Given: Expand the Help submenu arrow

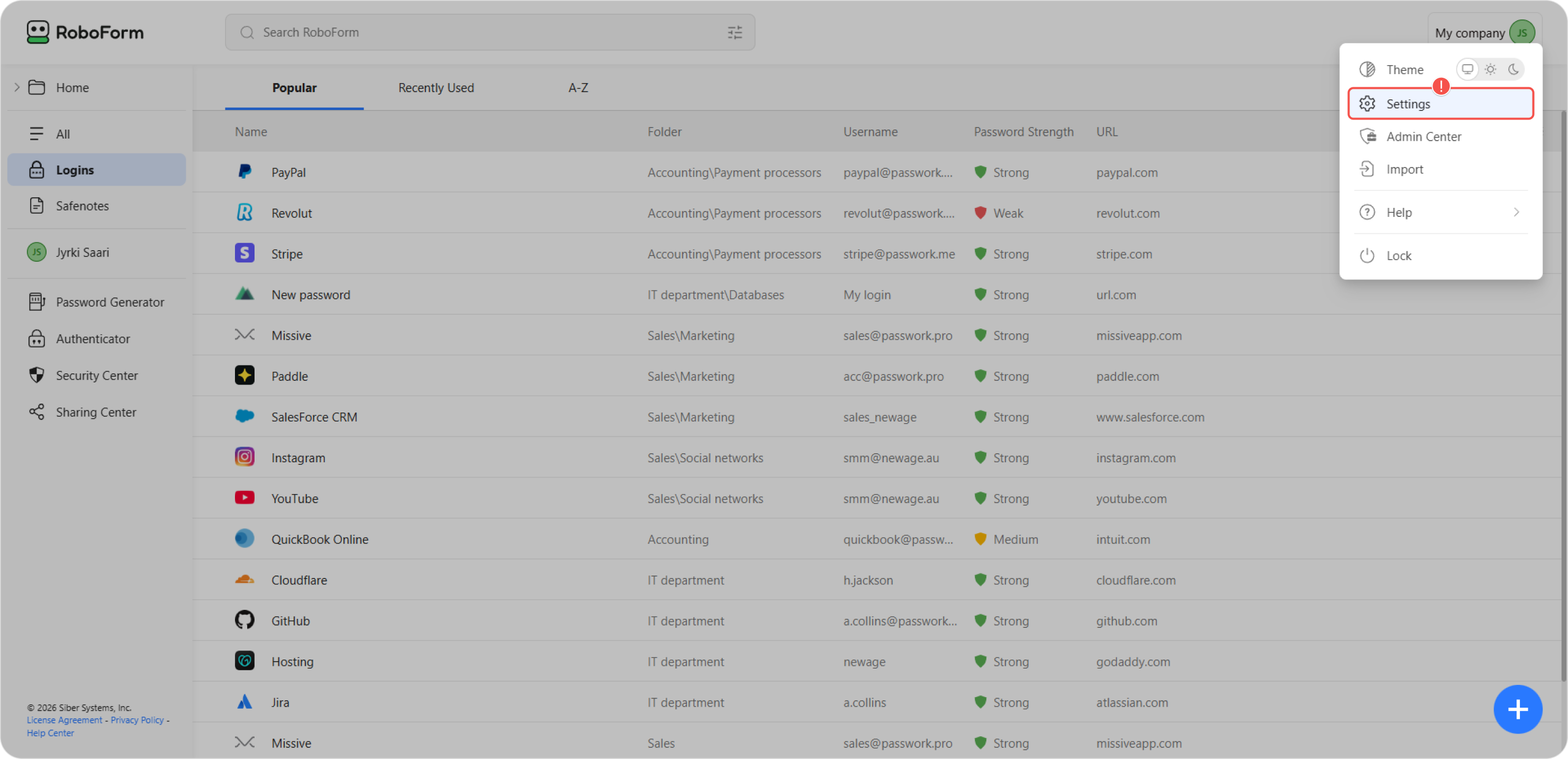Looking at the screenshot, I should 1516,212.
